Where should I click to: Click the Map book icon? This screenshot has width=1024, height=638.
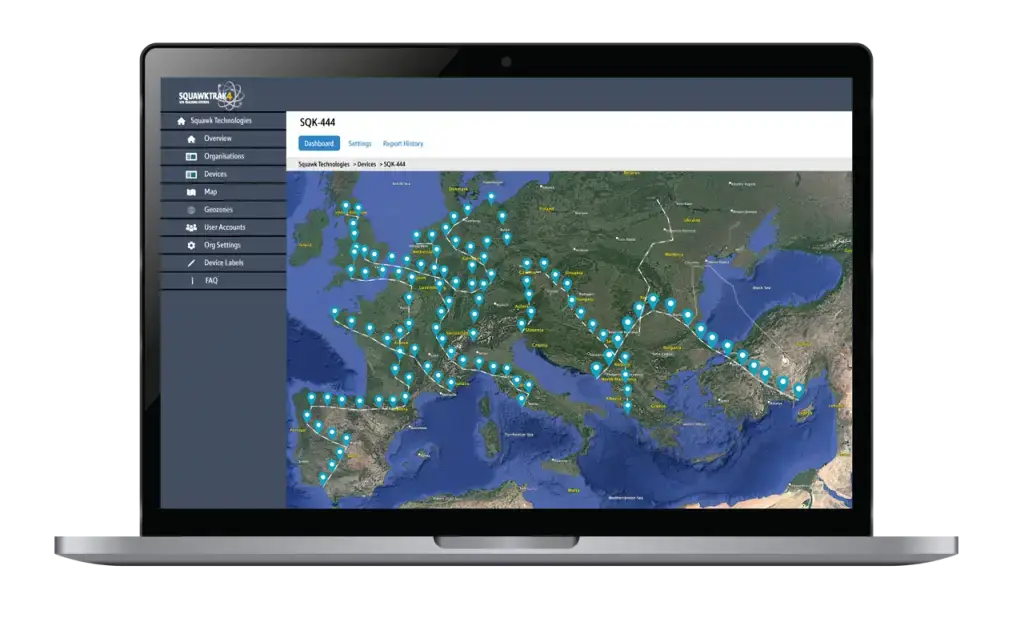click(x=191, y=192)
